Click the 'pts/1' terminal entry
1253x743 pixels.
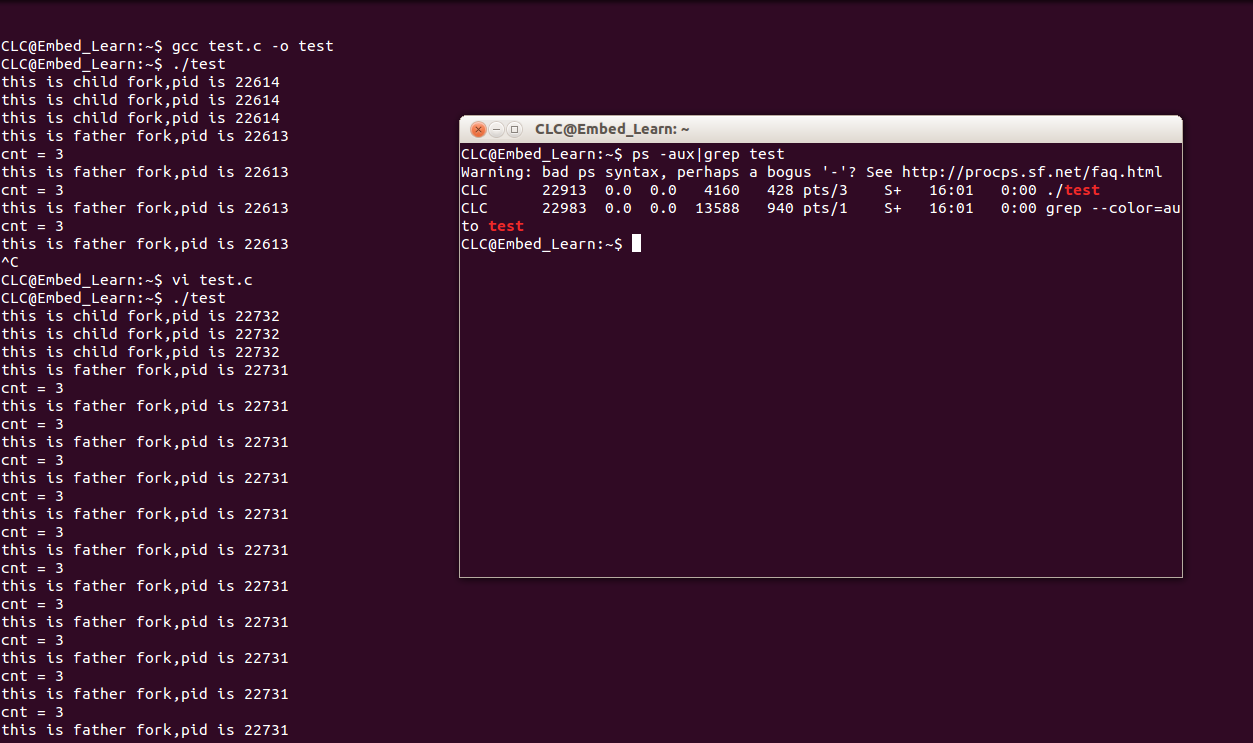826,208
